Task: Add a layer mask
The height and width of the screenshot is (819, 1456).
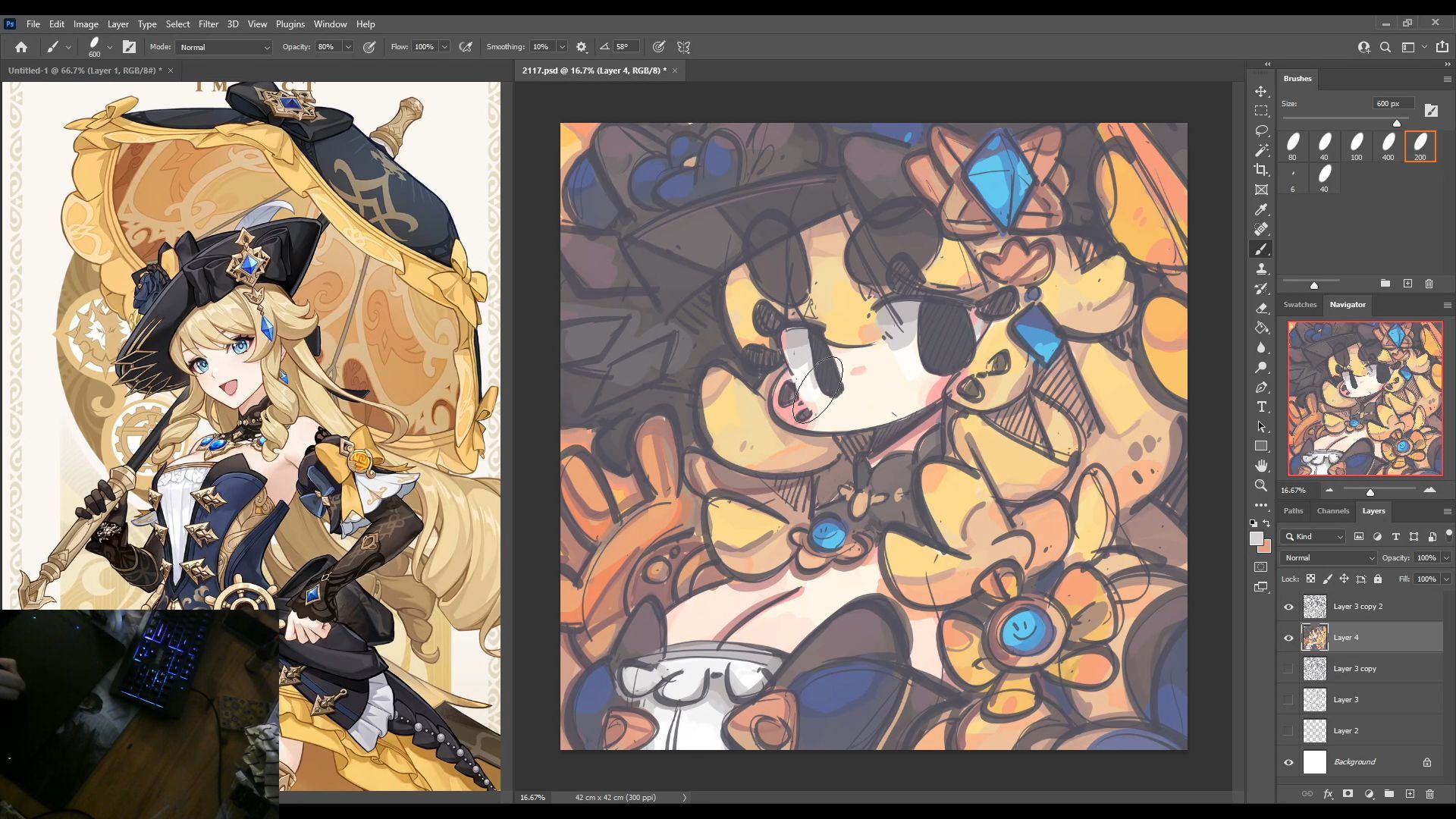Action: [x=1348, y=794]
